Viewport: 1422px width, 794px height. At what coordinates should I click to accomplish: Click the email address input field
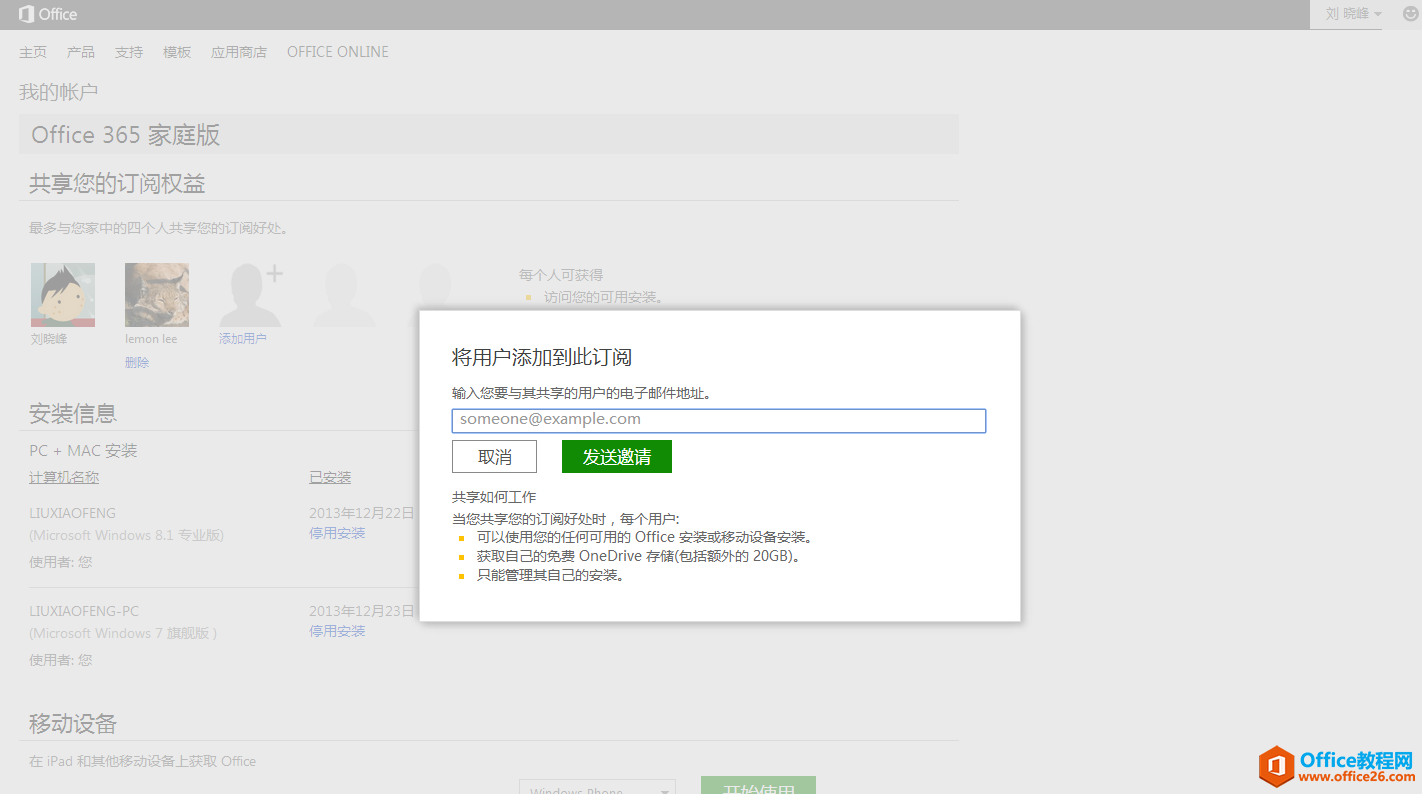tap(718, 420)
